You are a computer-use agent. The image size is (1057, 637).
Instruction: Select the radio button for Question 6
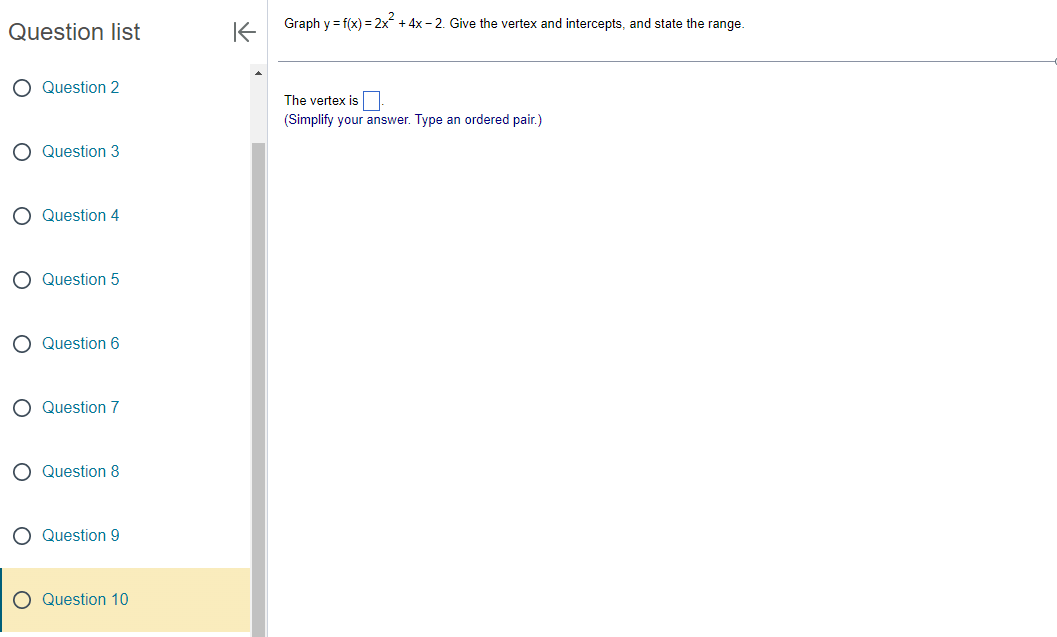point(21,343)
